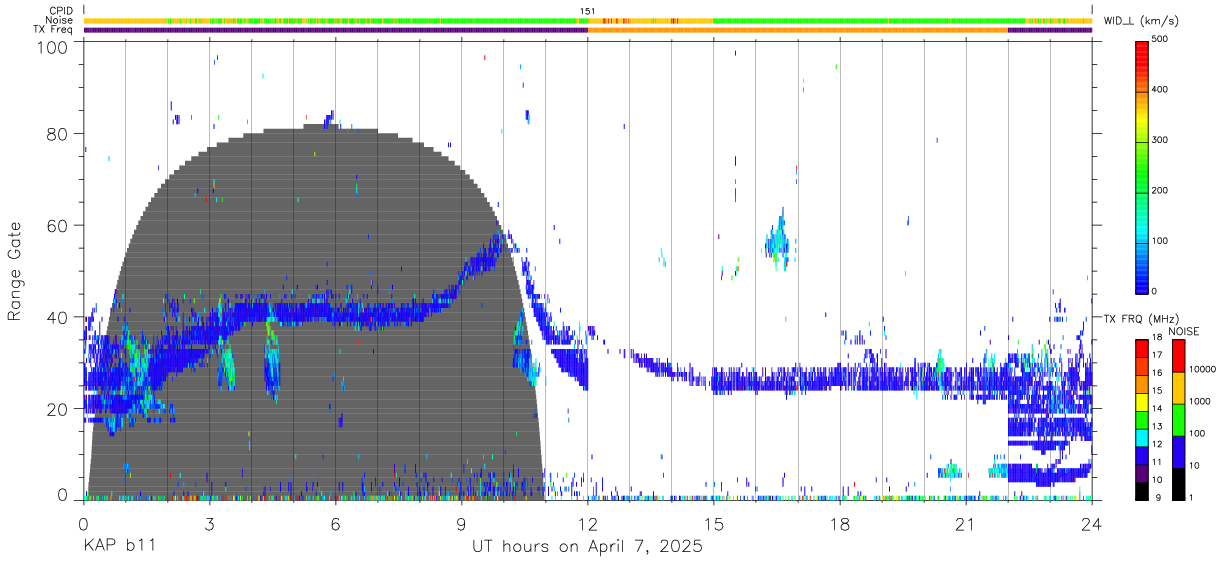Click the '3' hour tick on x-axis

click(210, 525)
